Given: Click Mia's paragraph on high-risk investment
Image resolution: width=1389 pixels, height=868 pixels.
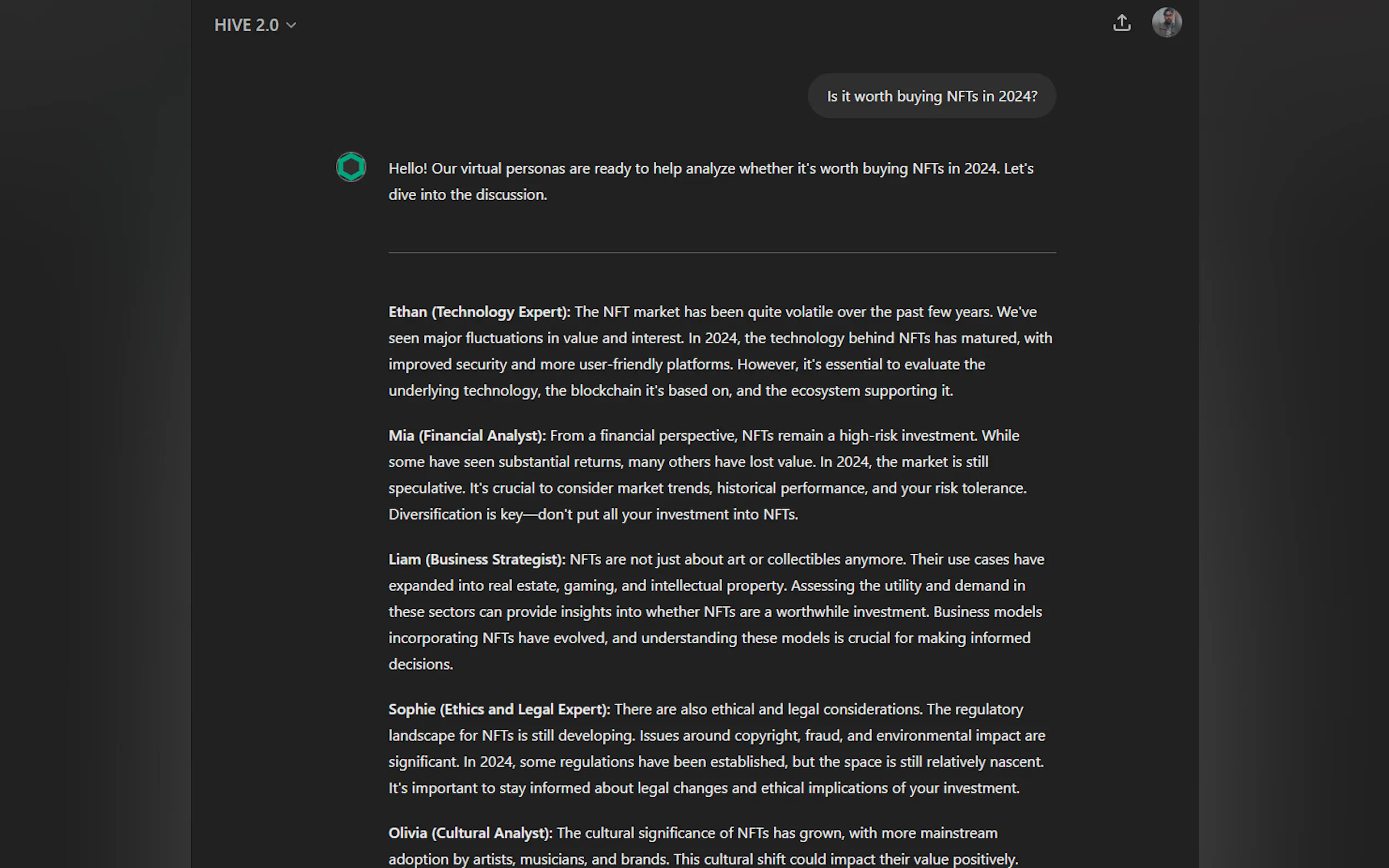Looking at the screenshot, I should coord(707,476).
